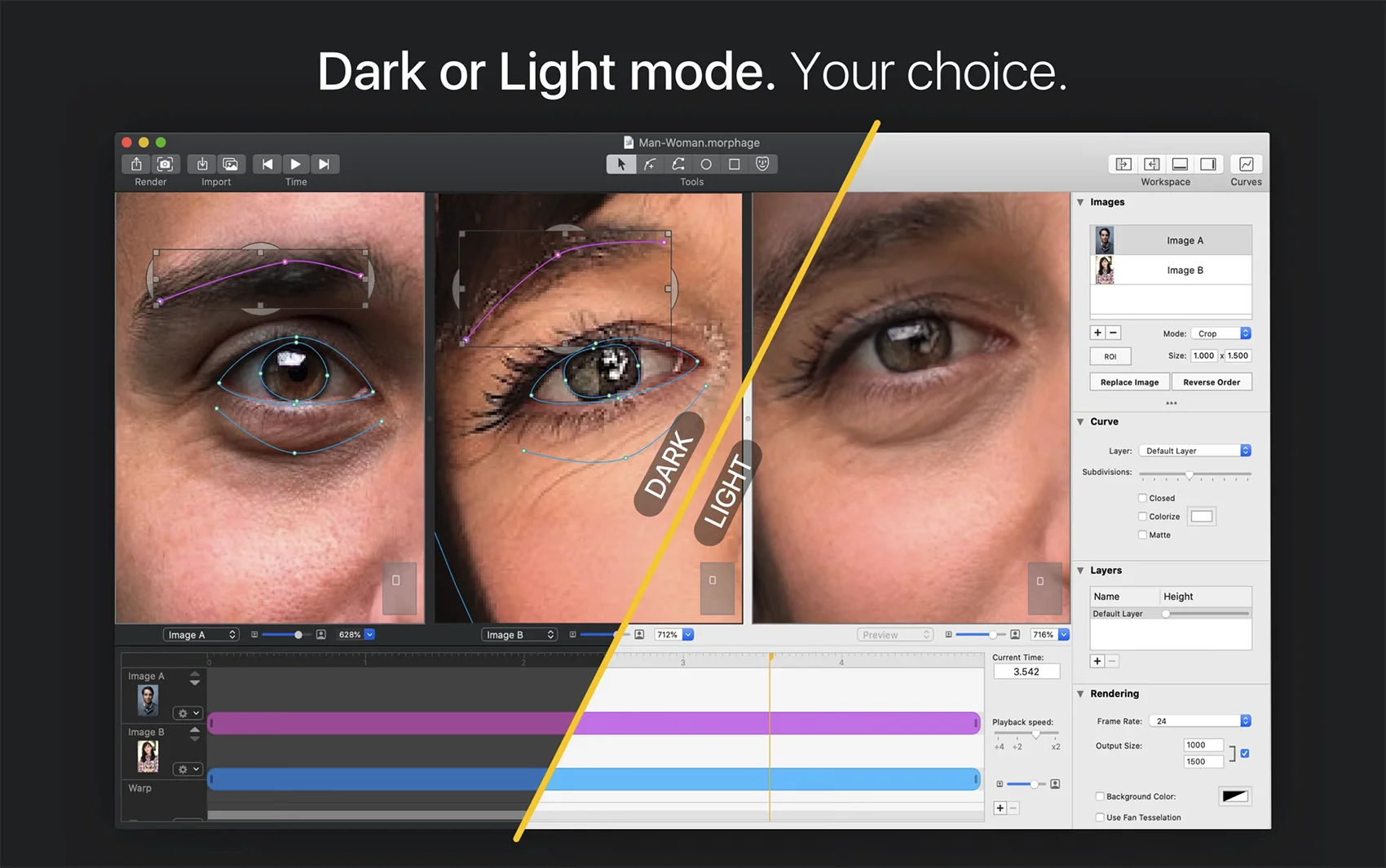Click the Colorize color swatch

pos(1202,516)
